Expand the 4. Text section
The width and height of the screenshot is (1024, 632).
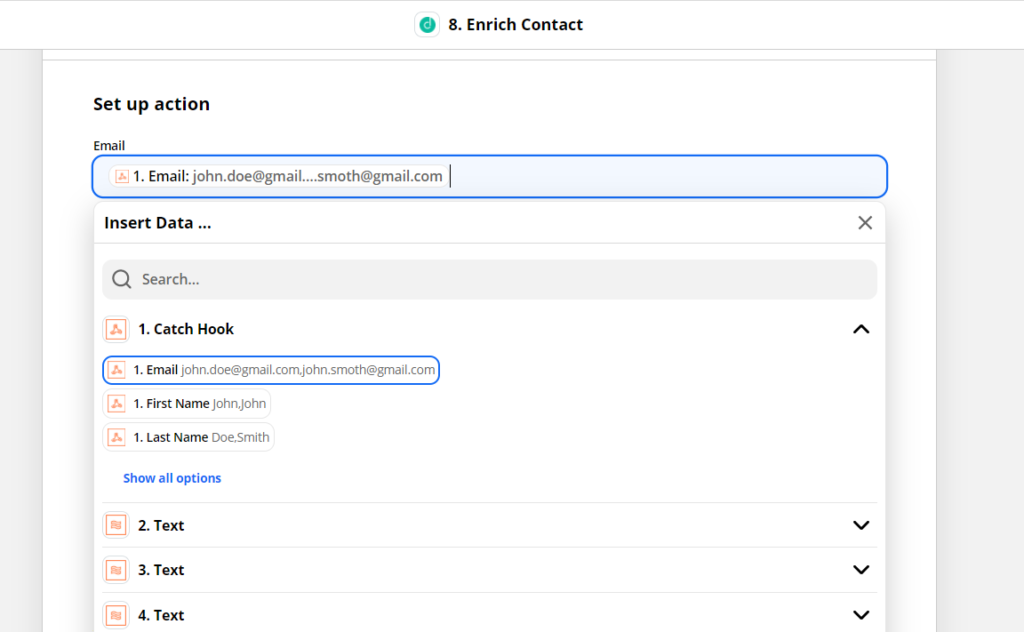(x=861, y=615)
